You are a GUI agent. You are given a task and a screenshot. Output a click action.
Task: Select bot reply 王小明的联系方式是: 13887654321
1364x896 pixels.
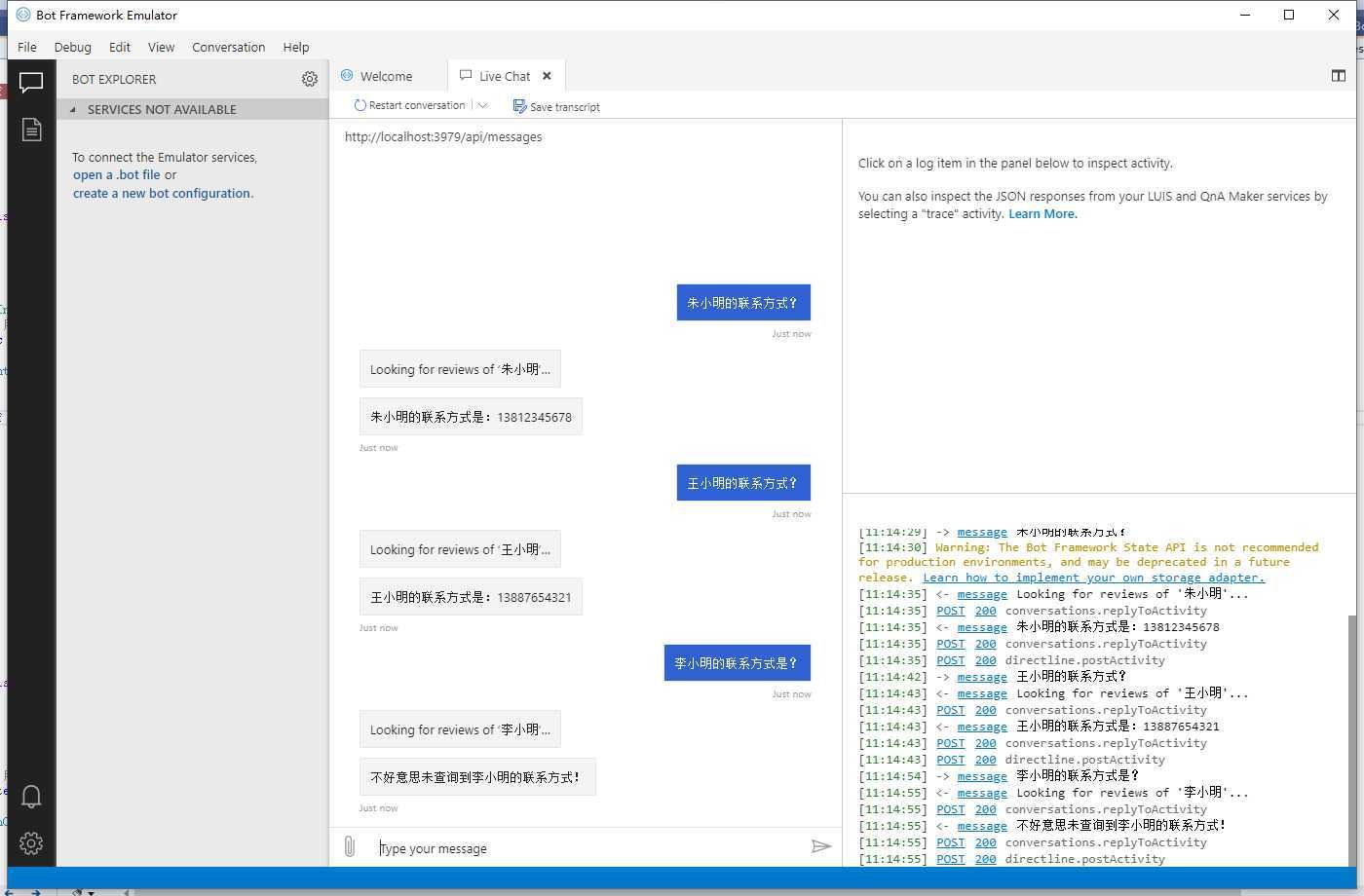[x=471, y=597]
